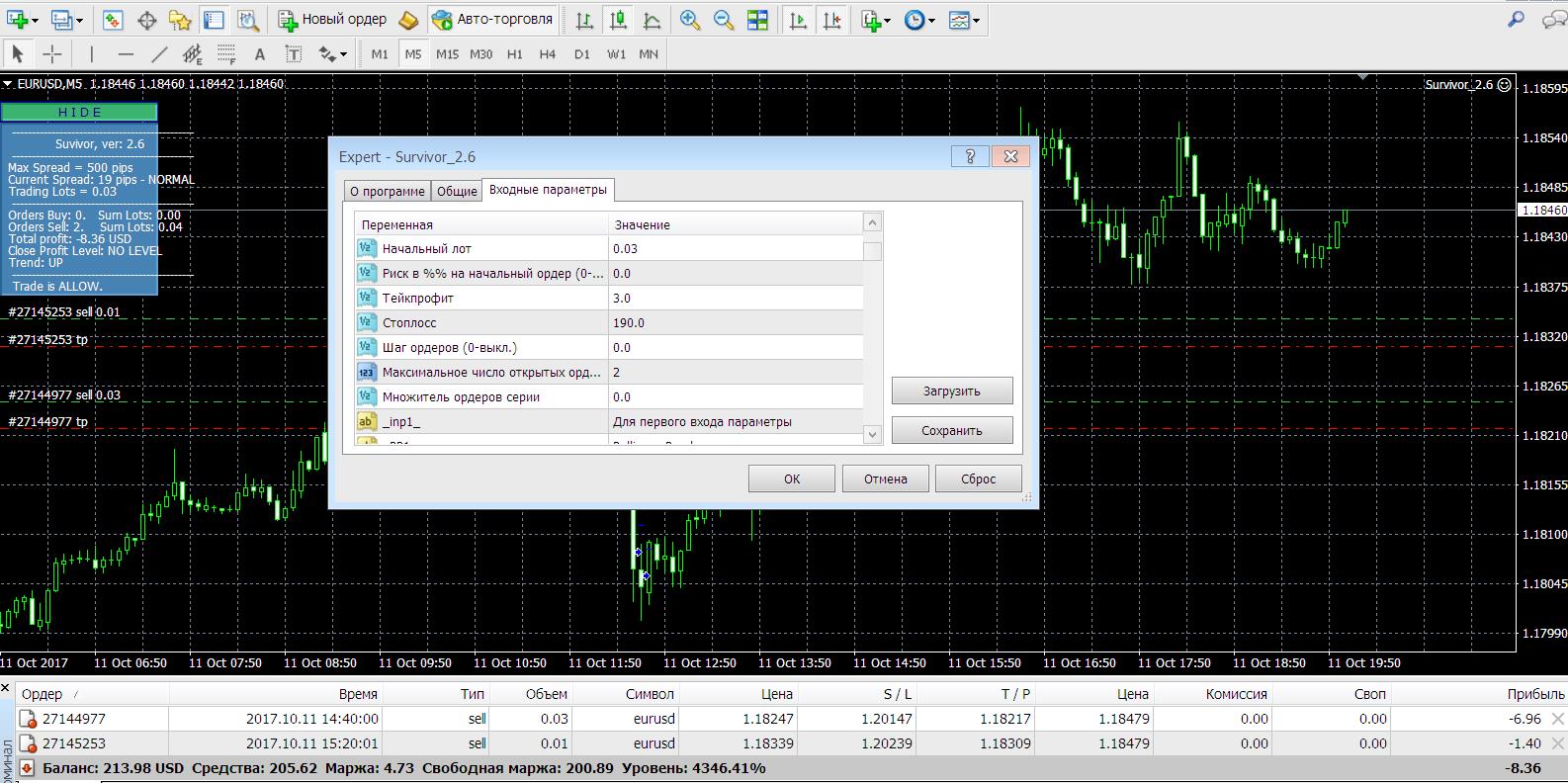Click the Zoom Out magnifier icon
Image resolution: width=1568 pixels, height=783 pixels.
[724, 20]
